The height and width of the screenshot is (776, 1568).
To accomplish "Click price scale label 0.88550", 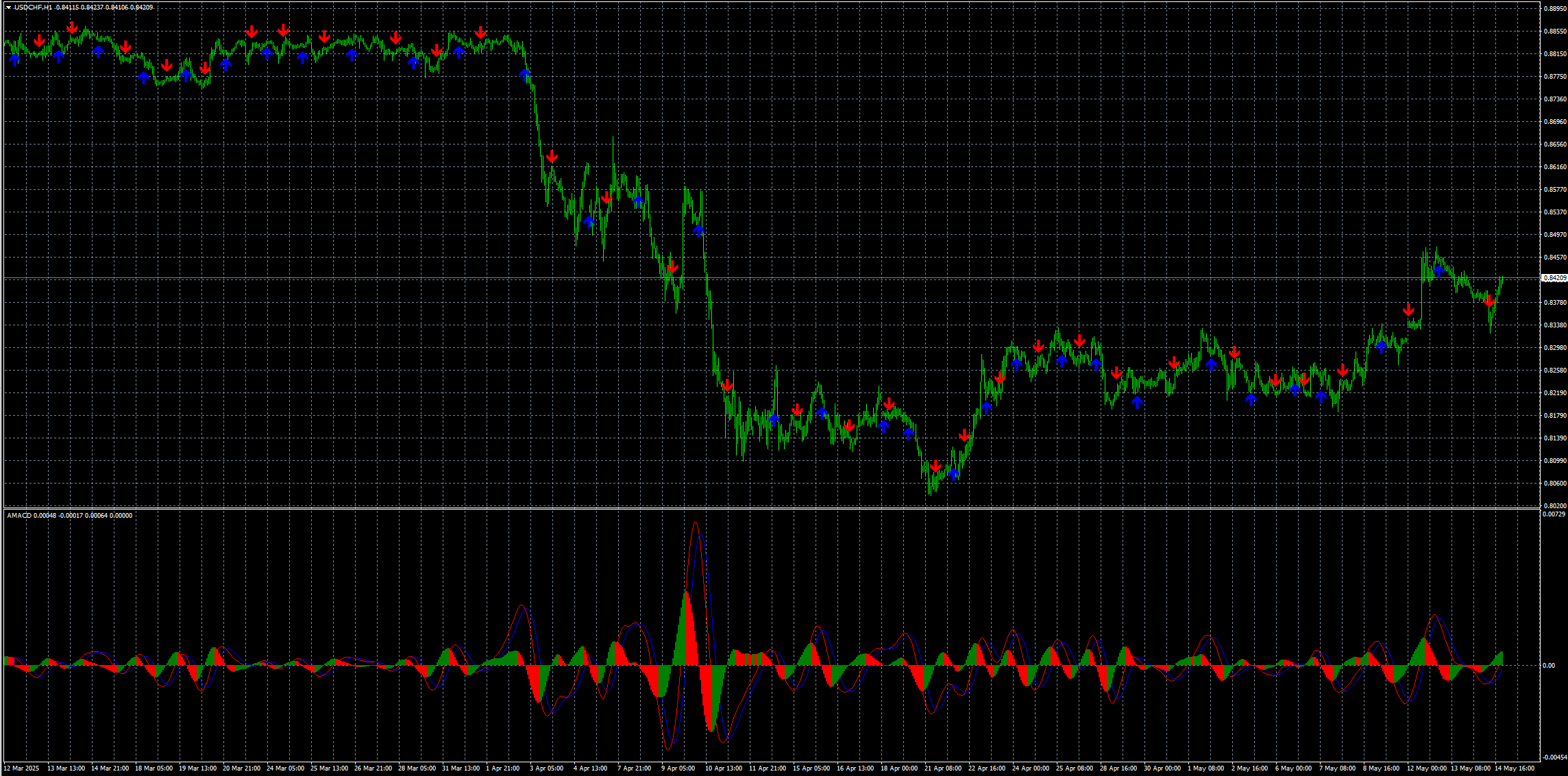I will (1554, 31).
